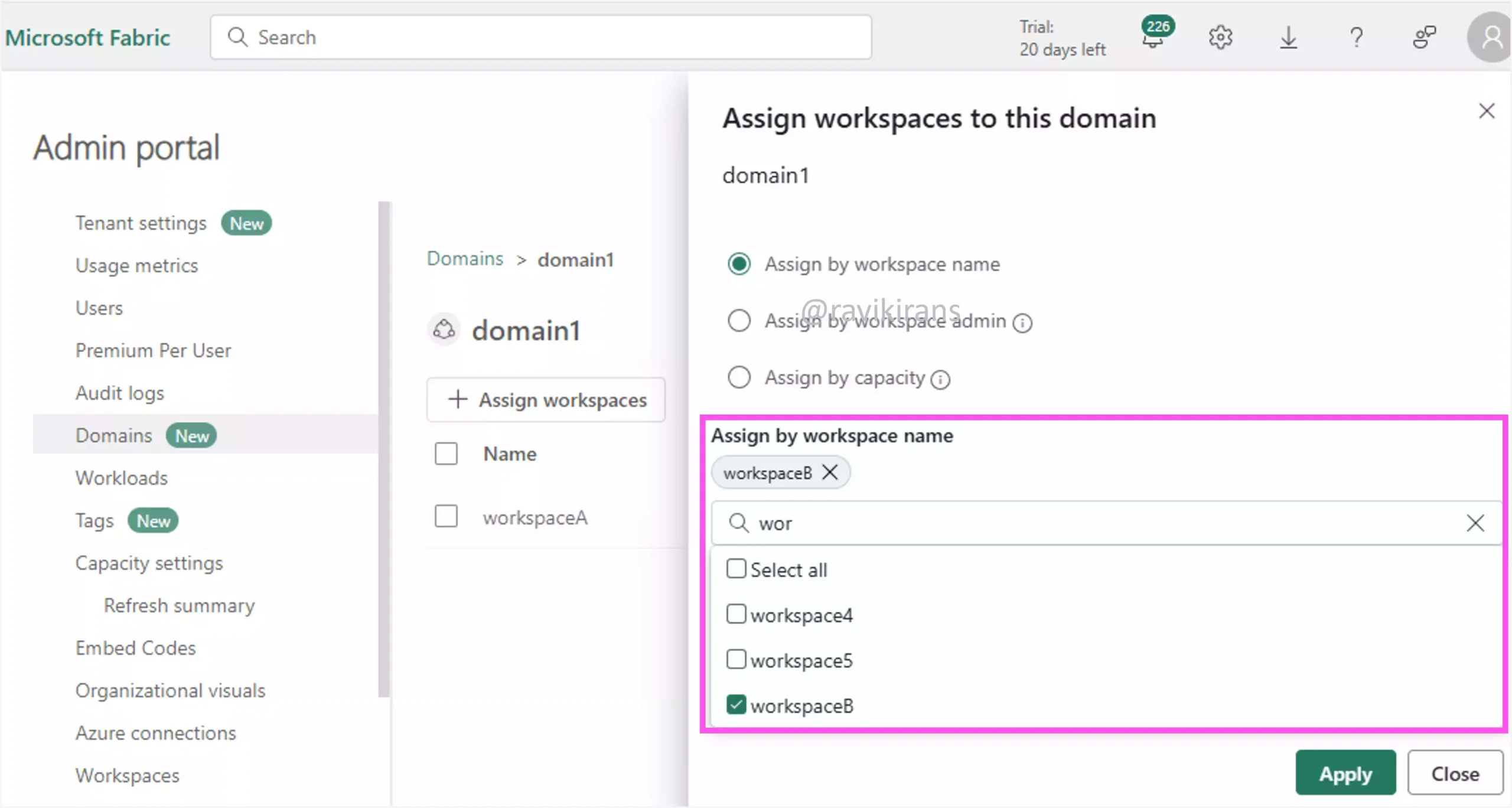
Task: Click the download icon in header
Action: tap(1288, 37)
